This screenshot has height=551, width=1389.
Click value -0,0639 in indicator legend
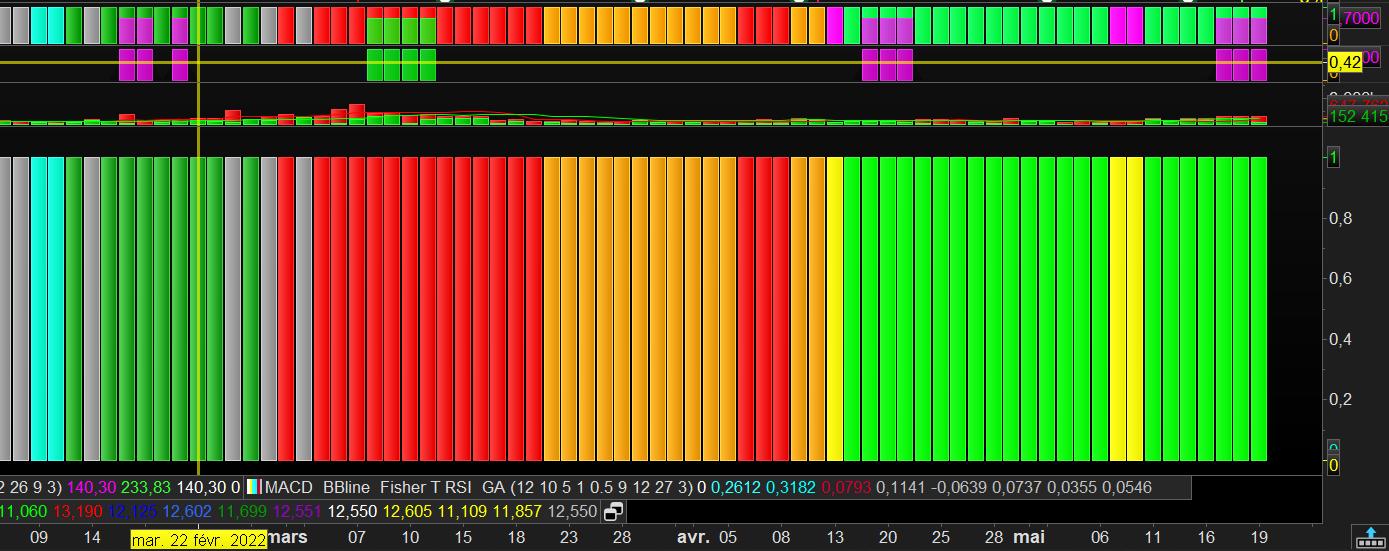959,488
